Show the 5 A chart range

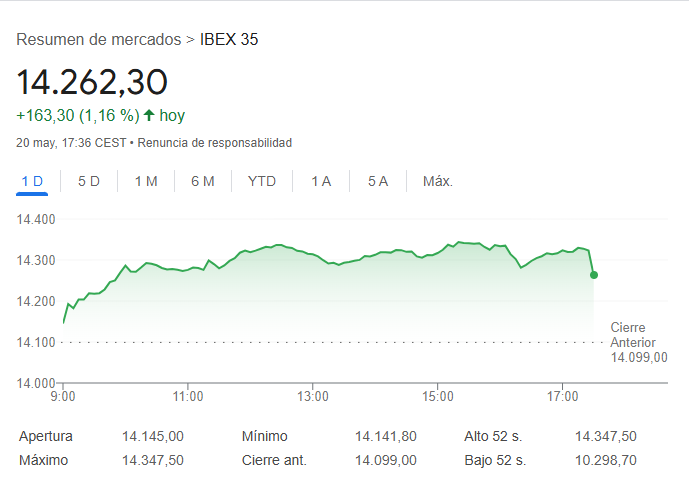(377, 181)
